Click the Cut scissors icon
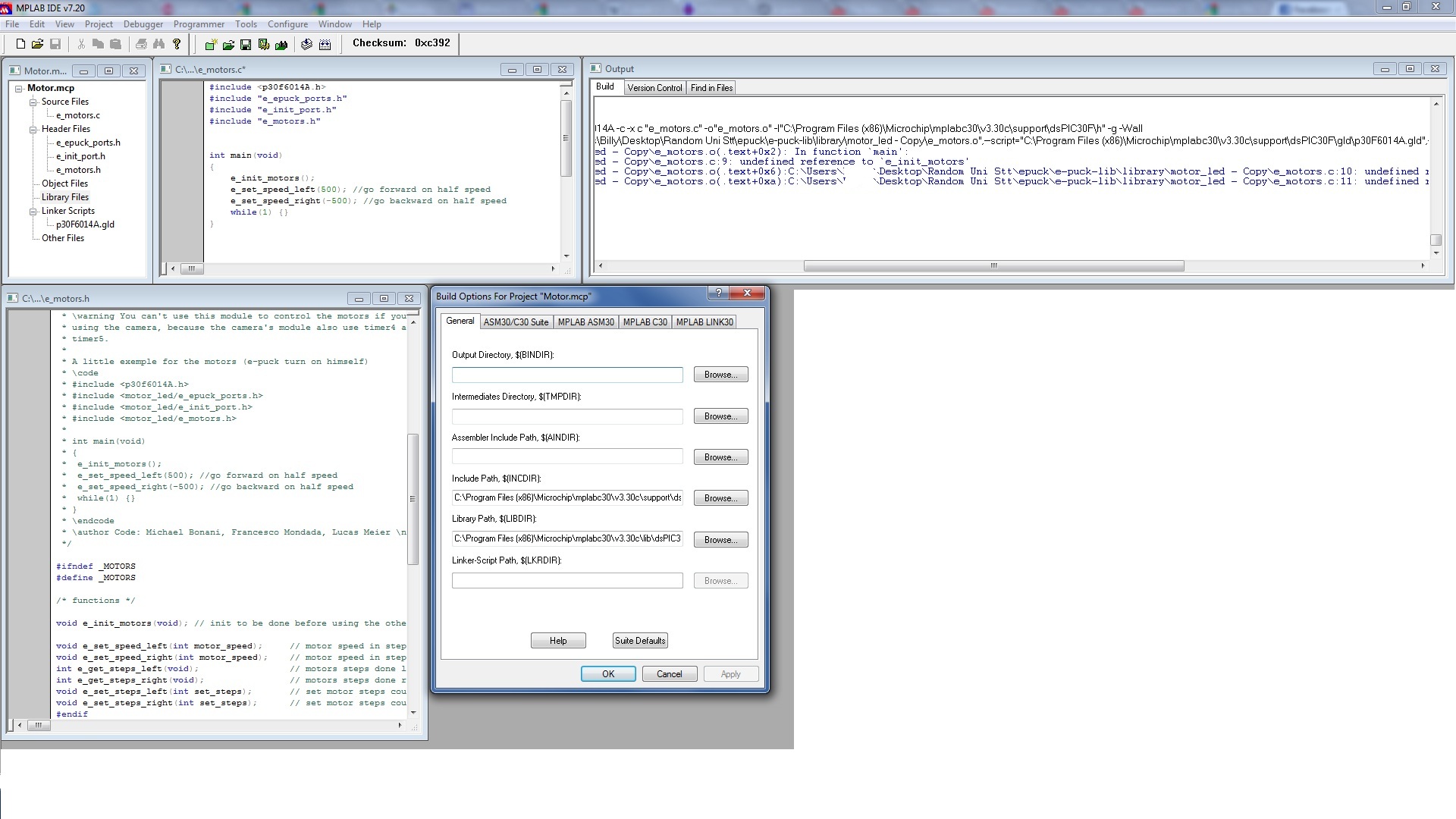The image size is (1456, 819). pos(81,44)
